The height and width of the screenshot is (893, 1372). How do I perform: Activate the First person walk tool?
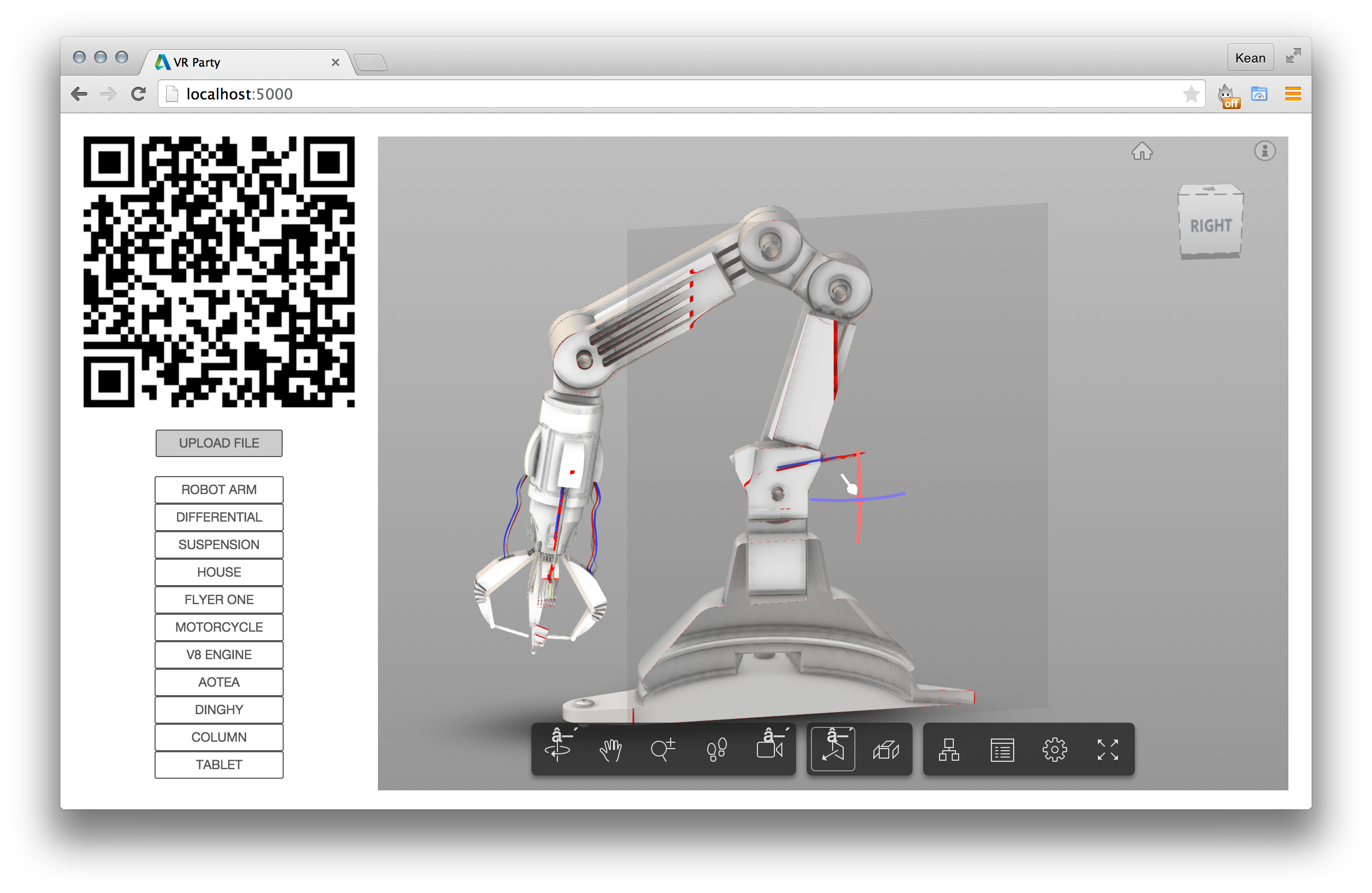(x=716, y=750)
